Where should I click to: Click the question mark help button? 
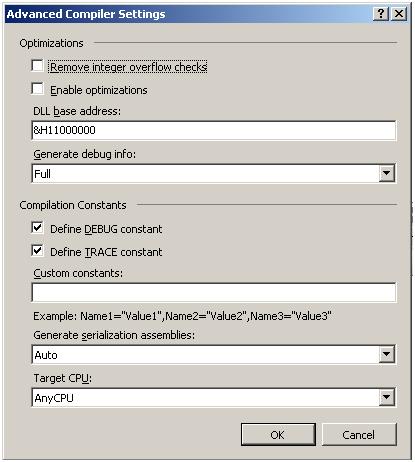point(381,14)
